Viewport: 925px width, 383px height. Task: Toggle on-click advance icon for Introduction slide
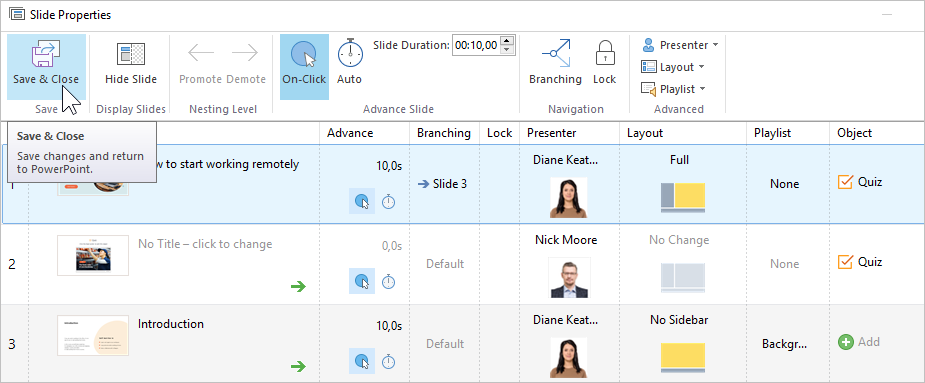(362, 361)
